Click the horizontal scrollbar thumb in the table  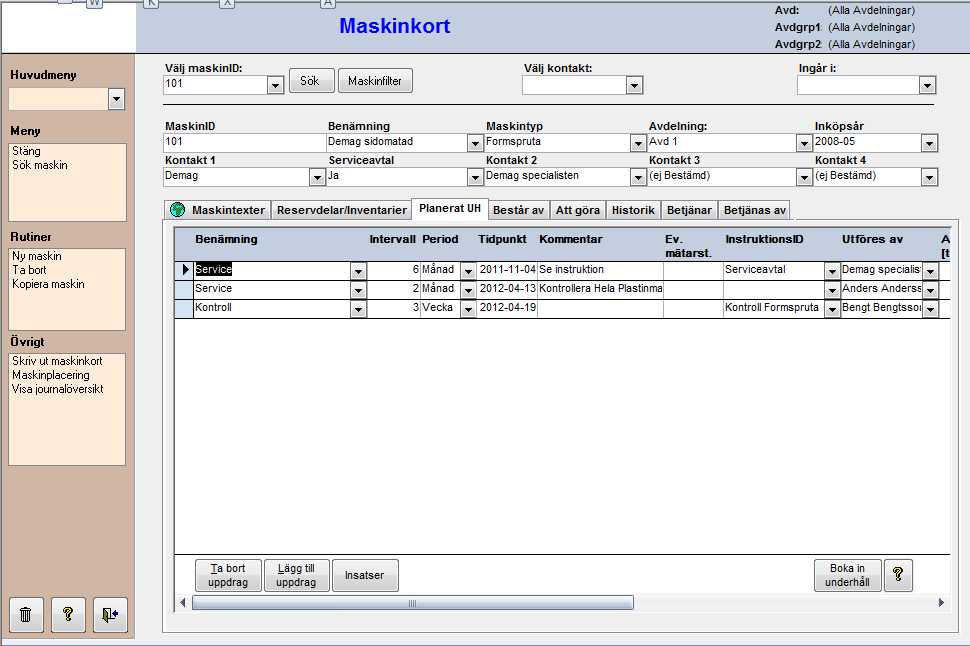coord(413,603)
